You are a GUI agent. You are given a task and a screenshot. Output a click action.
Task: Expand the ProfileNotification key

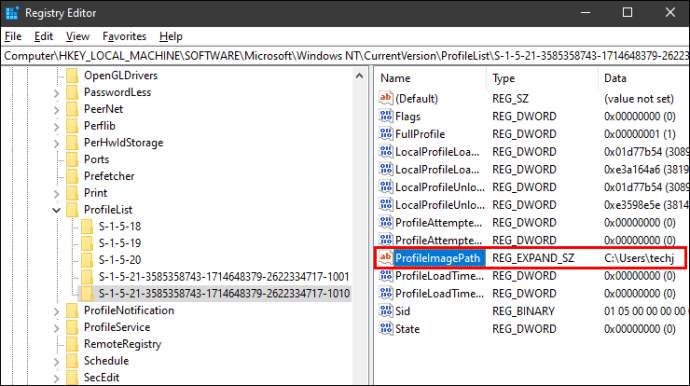coord(56,311)
